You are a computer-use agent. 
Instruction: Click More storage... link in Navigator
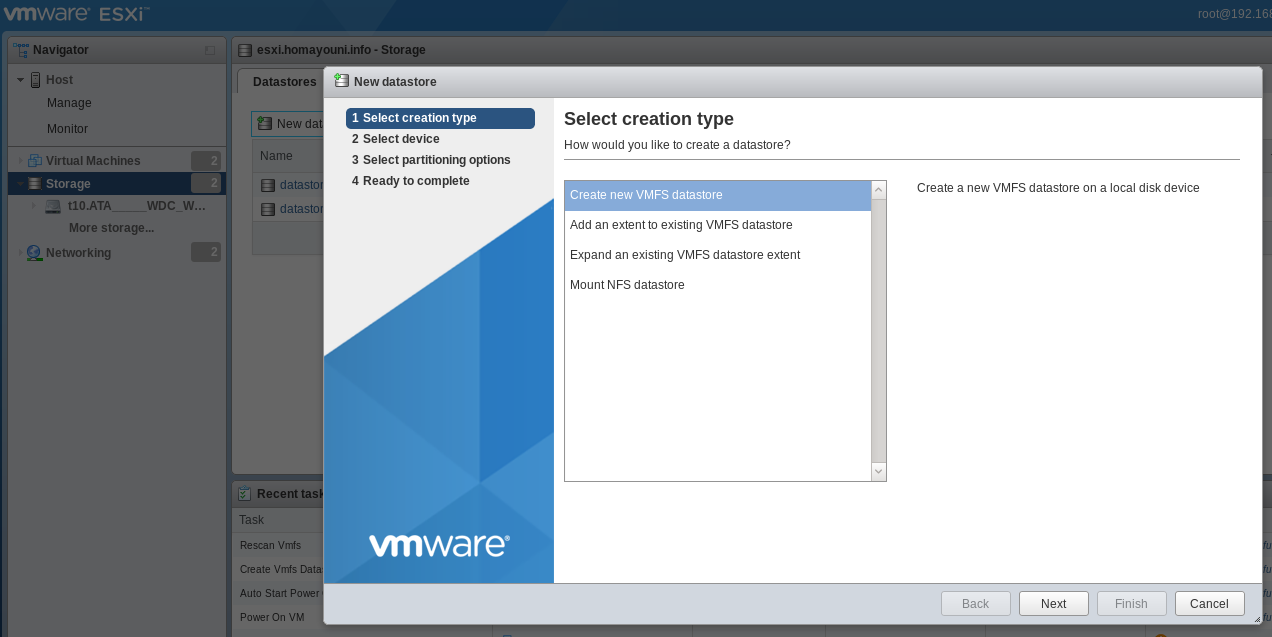(111, 228)
